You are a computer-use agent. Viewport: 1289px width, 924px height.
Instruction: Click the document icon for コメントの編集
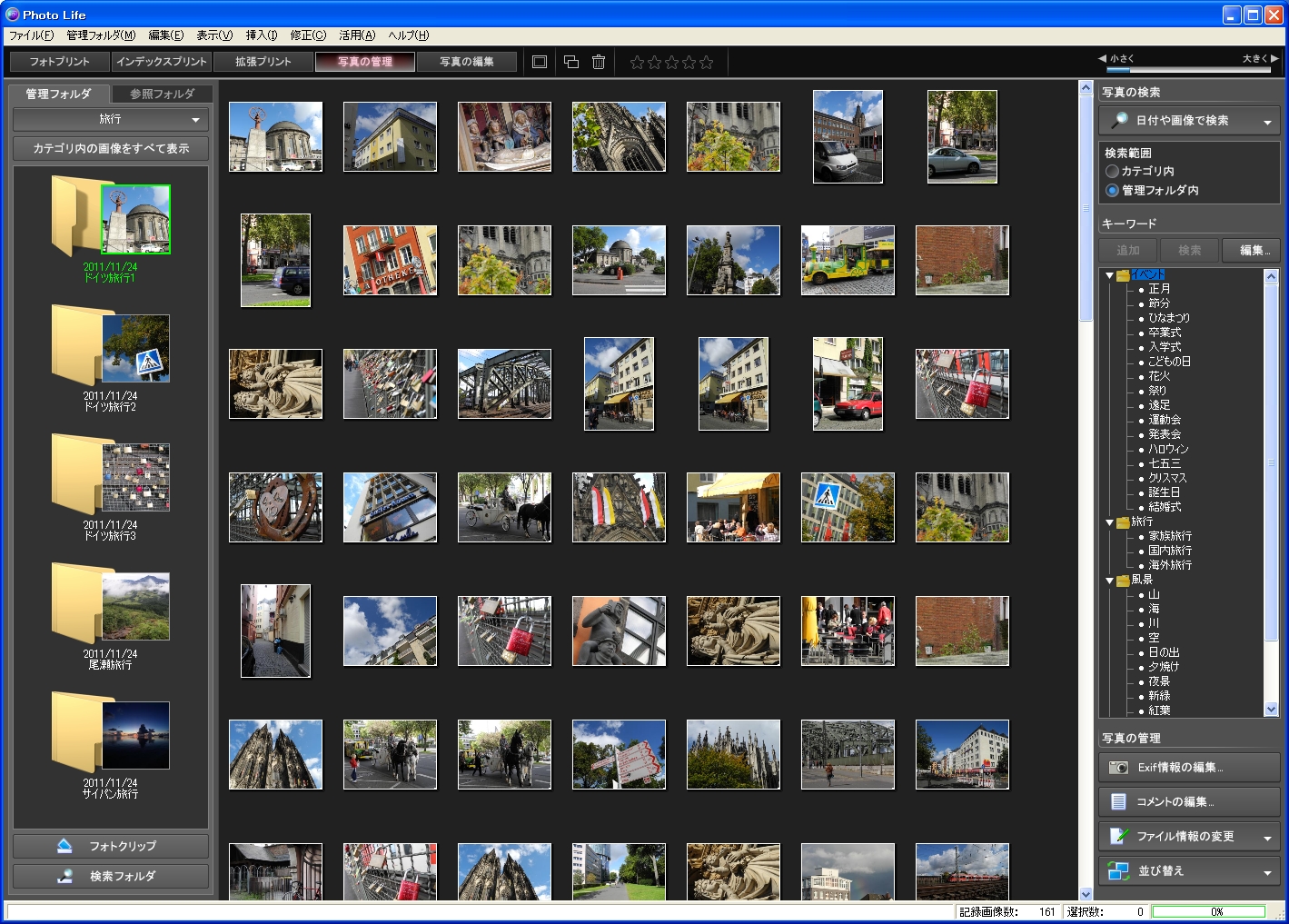pos(1119,801)
